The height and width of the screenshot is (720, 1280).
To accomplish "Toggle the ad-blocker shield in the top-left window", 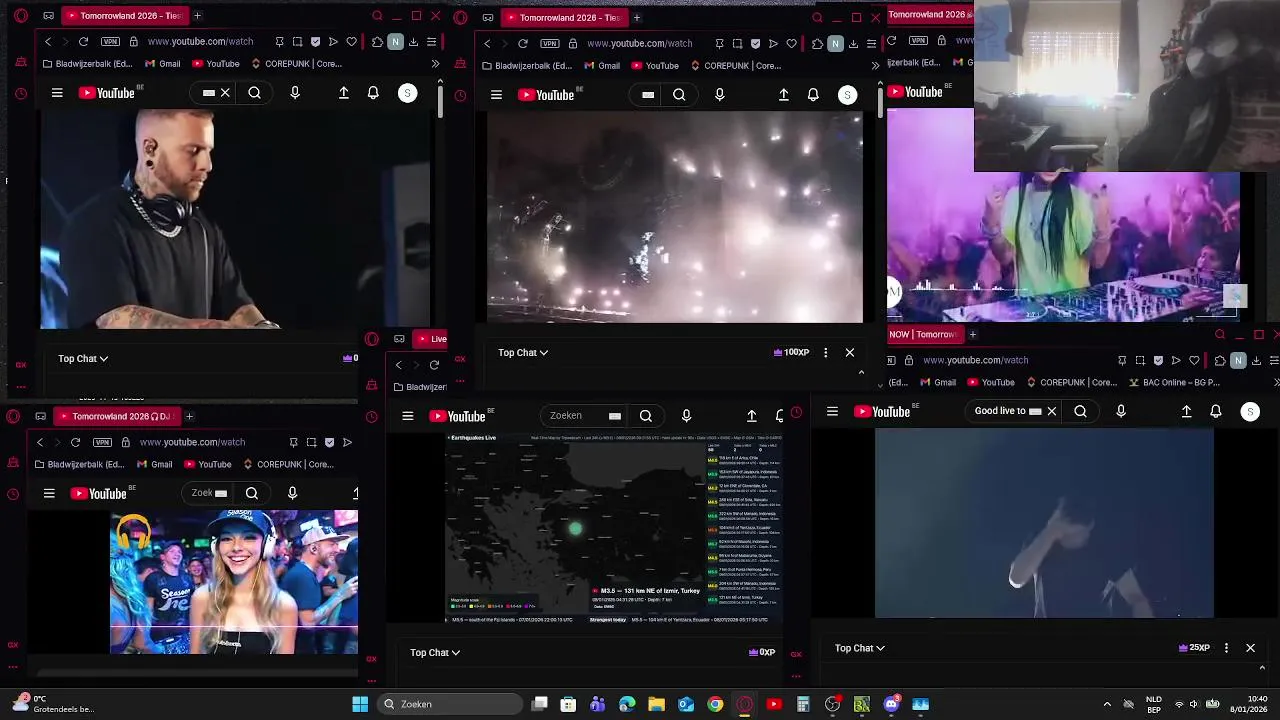I will point(316,42).
